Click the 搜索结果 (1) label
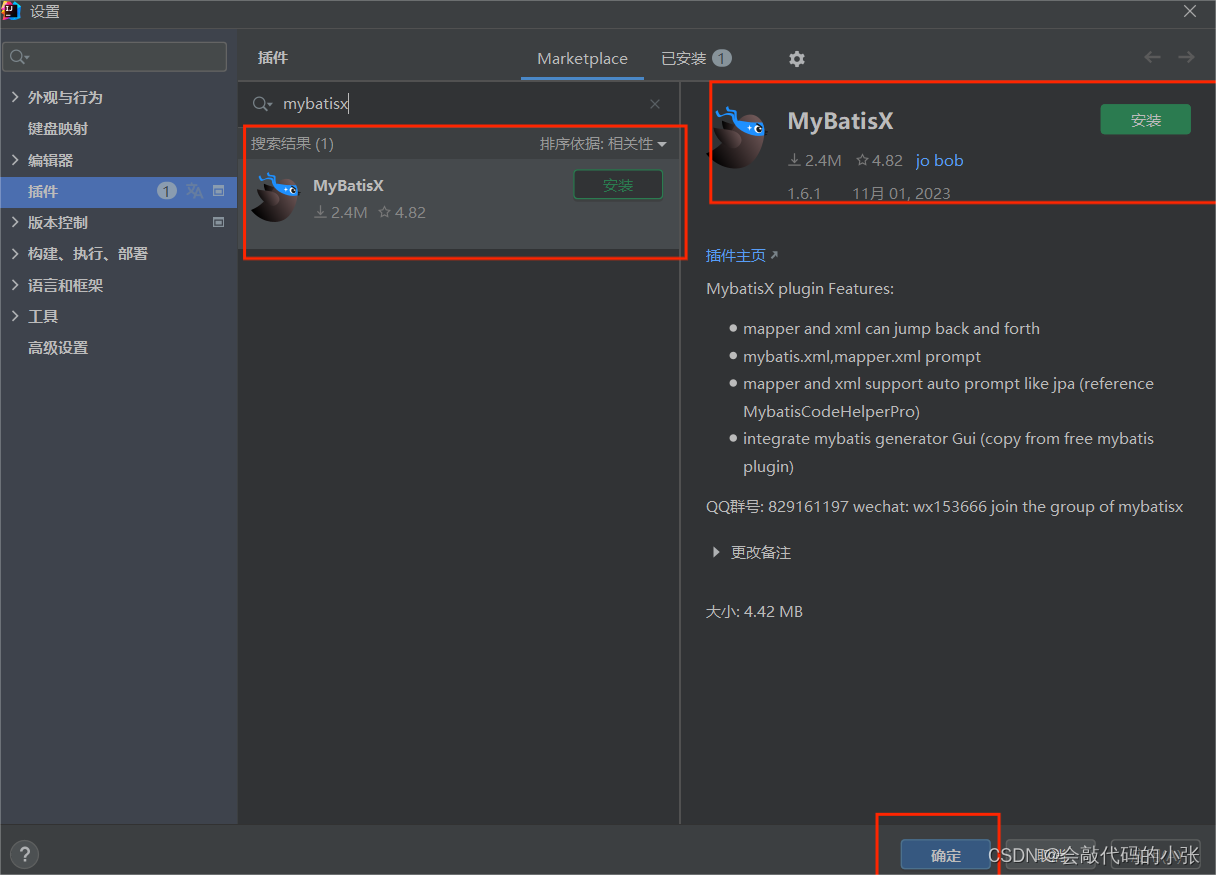Image resolution: width=1216 pixels, height=875 pixels. 292,144
